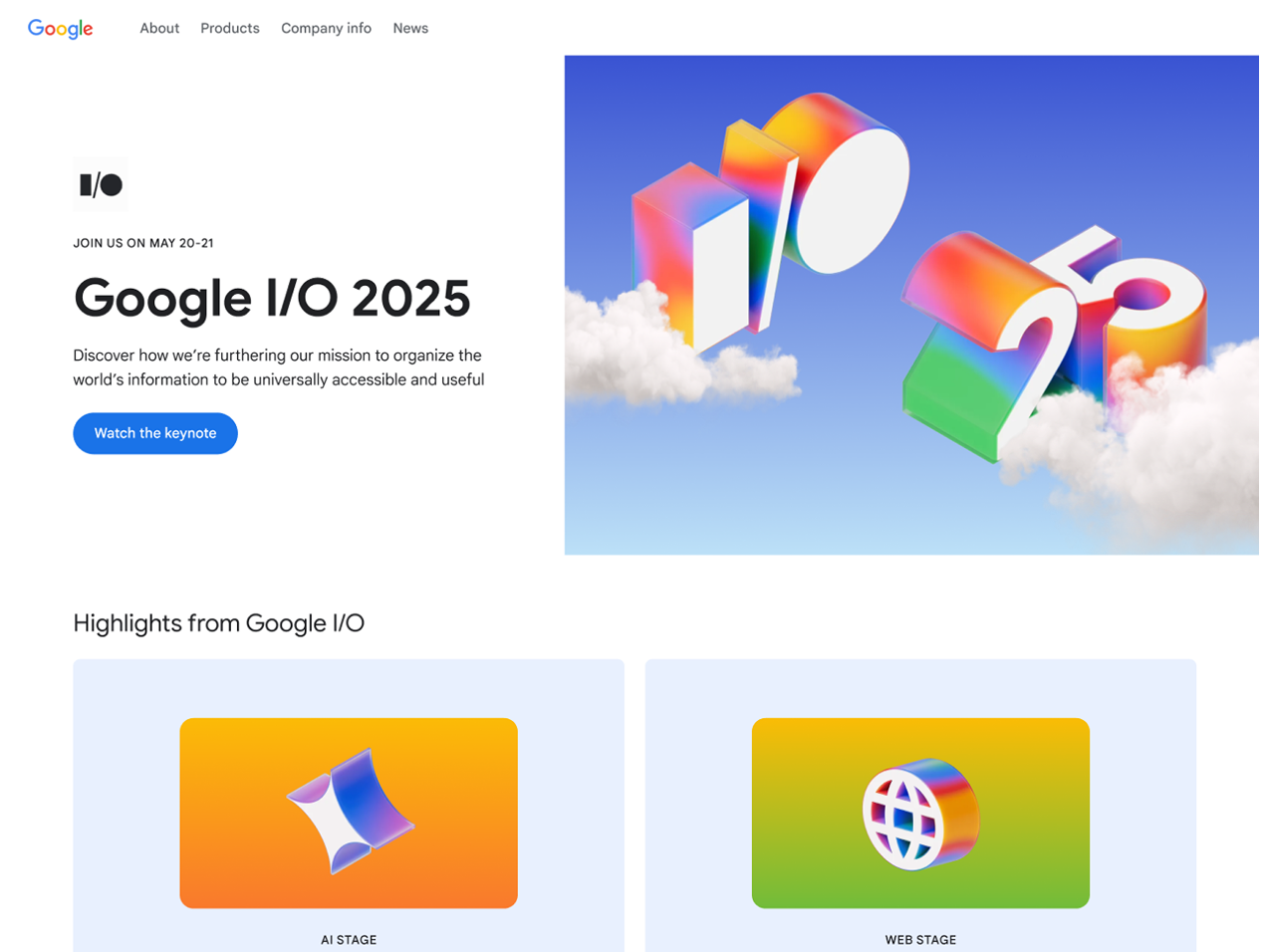Image resolution: width=1270 pixels, height=952 pixels.
Task: Open the About menu item
Action: (159, 28)
